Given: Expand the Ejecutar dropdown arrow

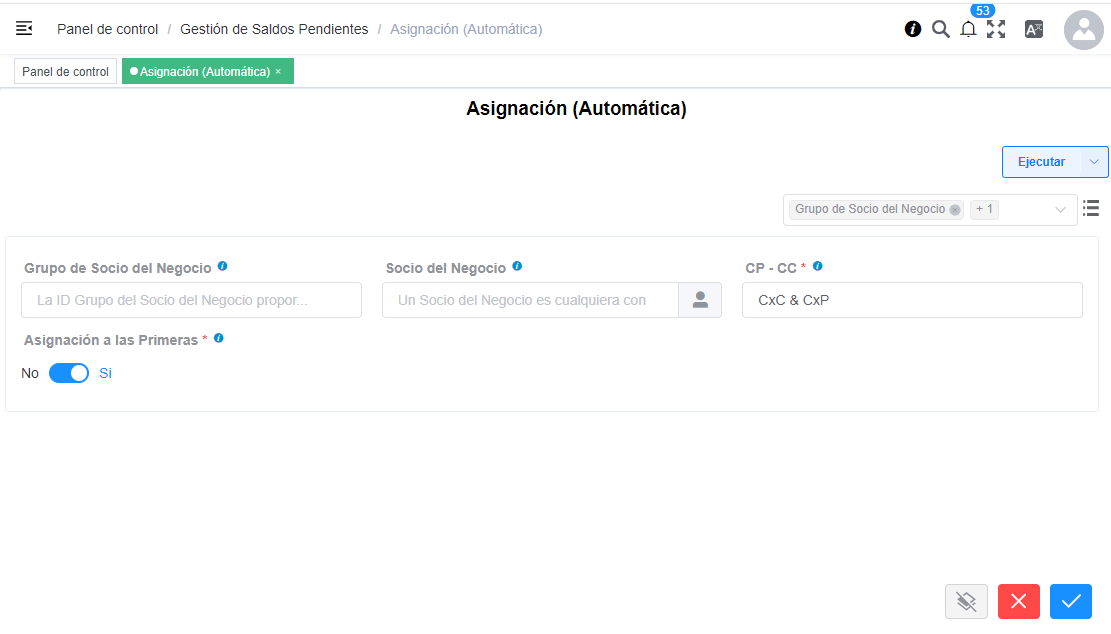Looking at the screenshot, I should tap(1093, 161).
